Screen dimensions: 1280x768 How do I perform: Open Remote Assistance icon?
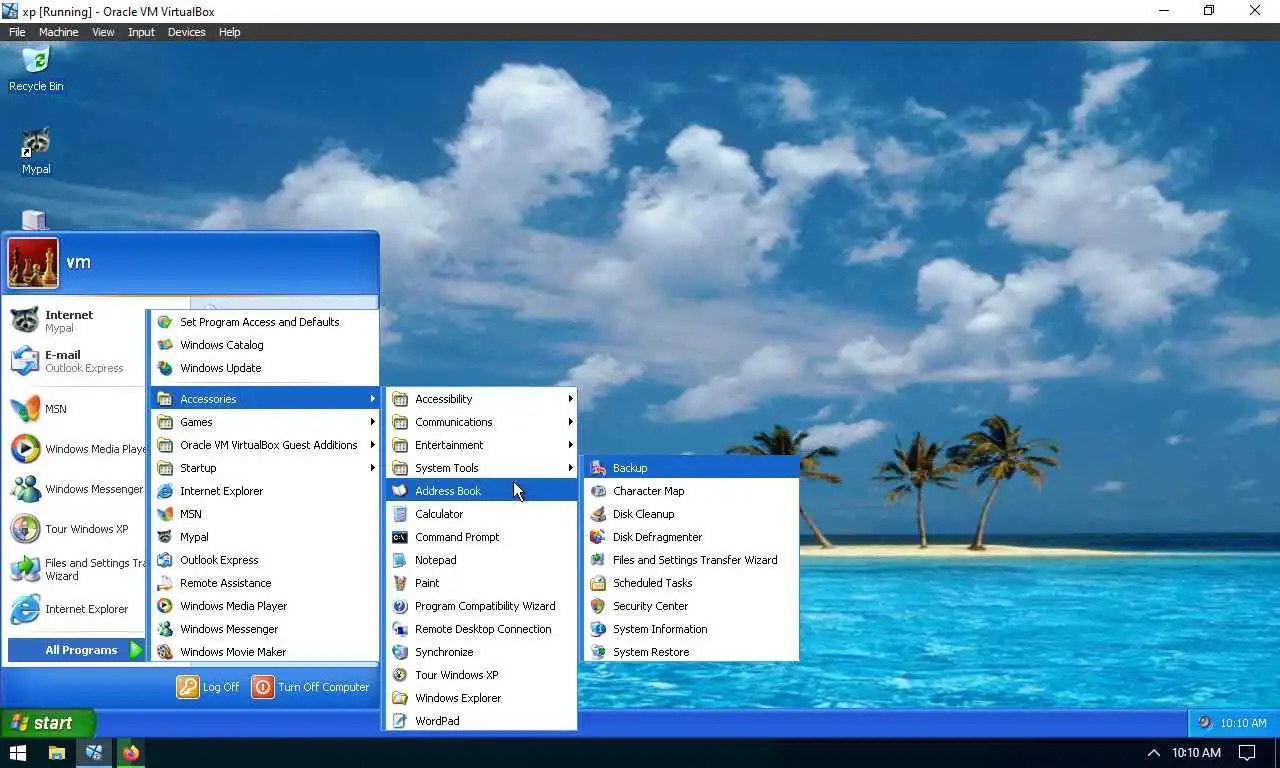click(x=165, y=583)
